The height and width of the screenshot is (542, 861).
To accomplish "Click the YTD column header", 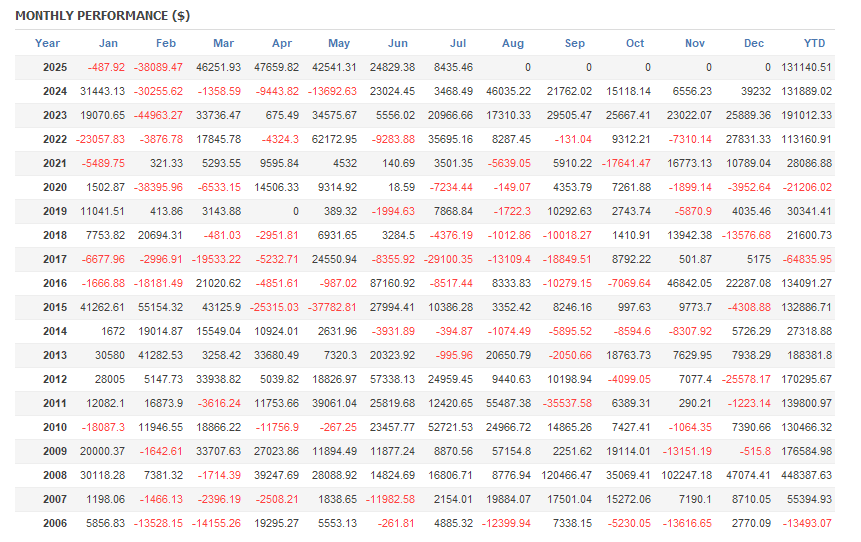I will point(815,43).
